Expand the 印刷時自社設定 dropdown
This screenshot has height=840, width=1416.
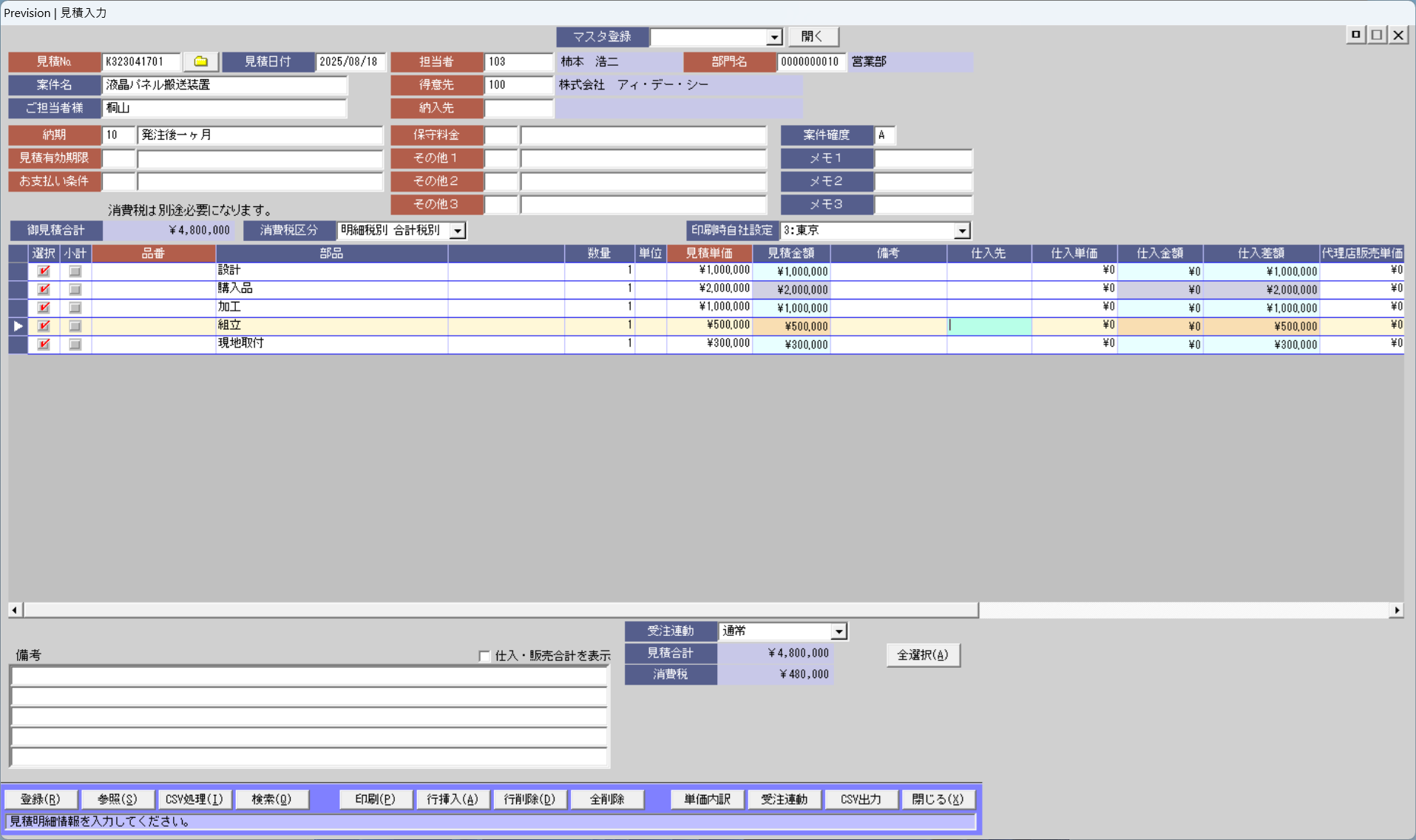961,231
